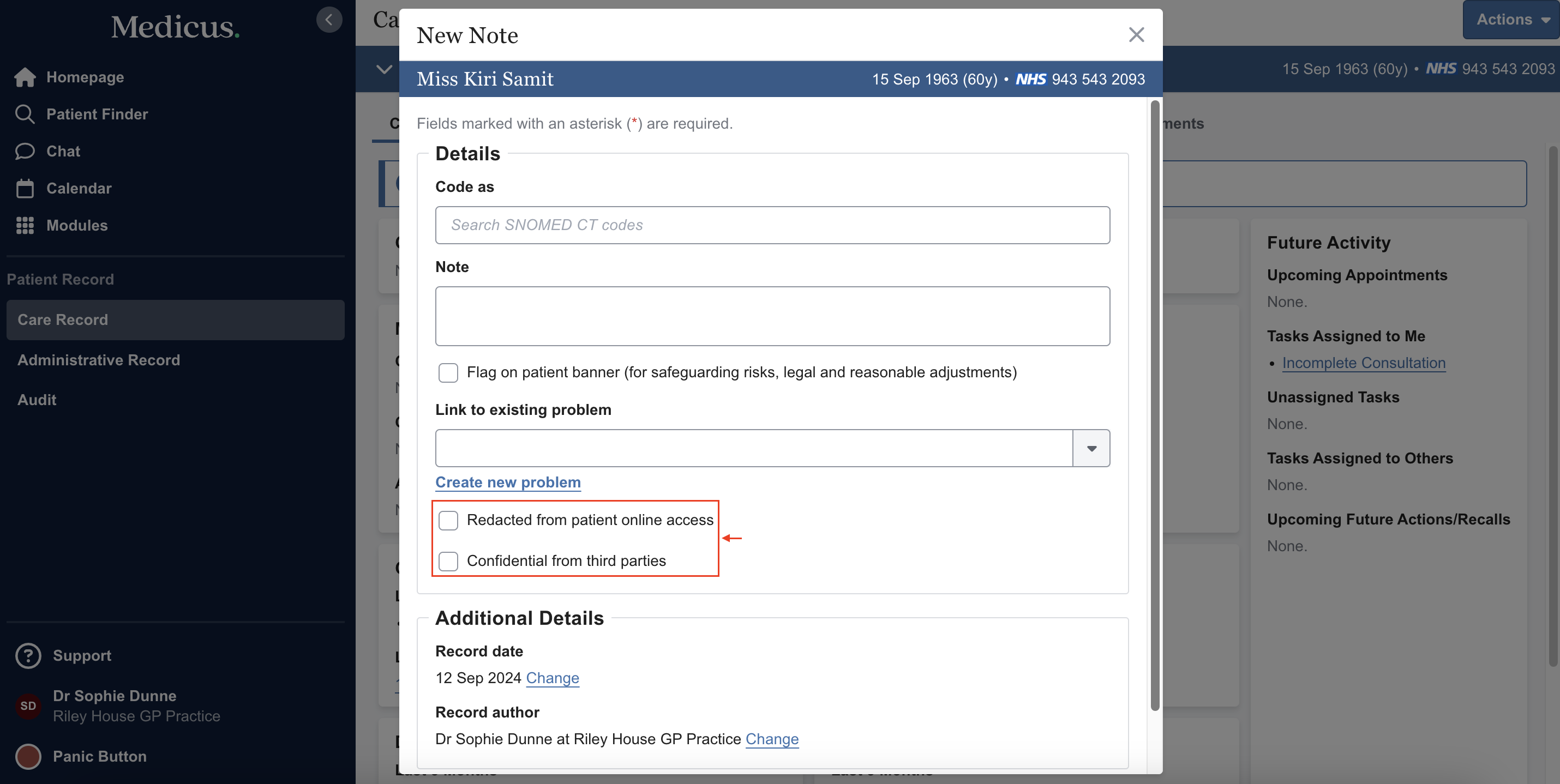Click the Chat bubble icon

click(25, 150)
